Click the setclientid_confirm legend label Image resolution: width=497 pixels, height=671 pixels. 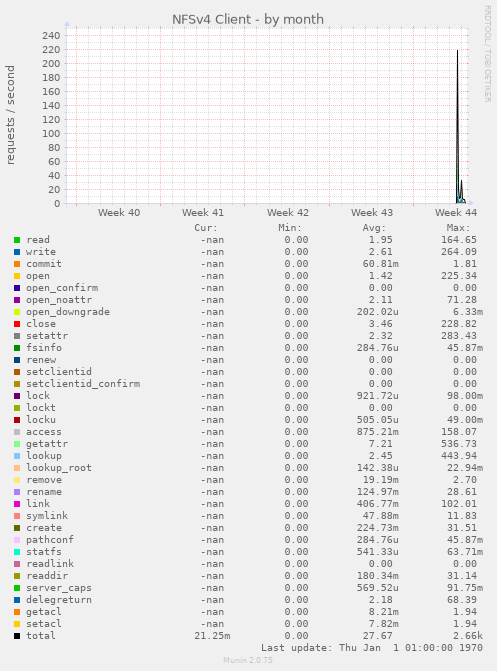[83, 384]
